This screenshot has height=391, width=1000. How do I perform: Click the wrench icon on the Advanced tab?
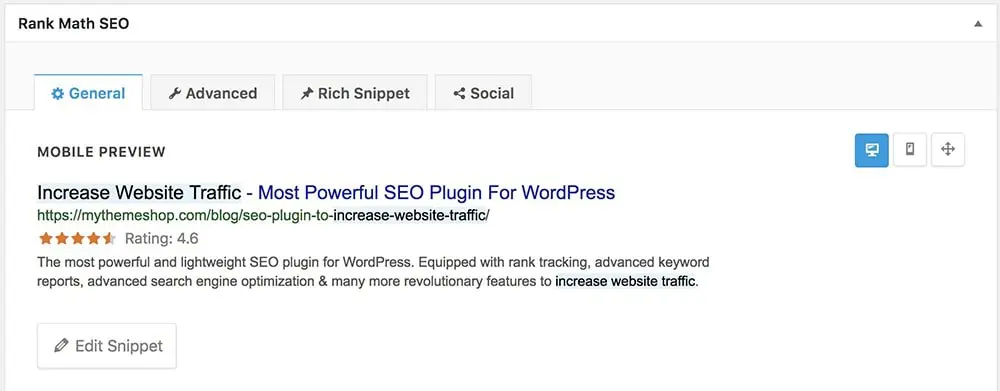(175, 94)
